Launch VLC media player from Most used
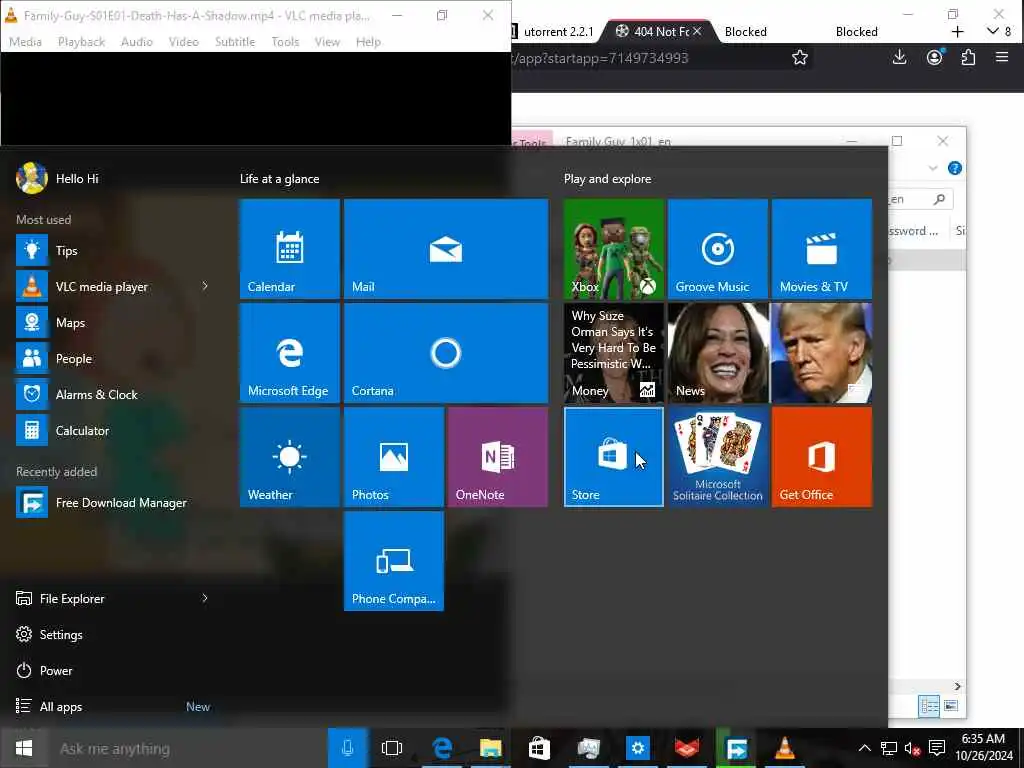Viewport: 1024px width, 768px height. 101,286
